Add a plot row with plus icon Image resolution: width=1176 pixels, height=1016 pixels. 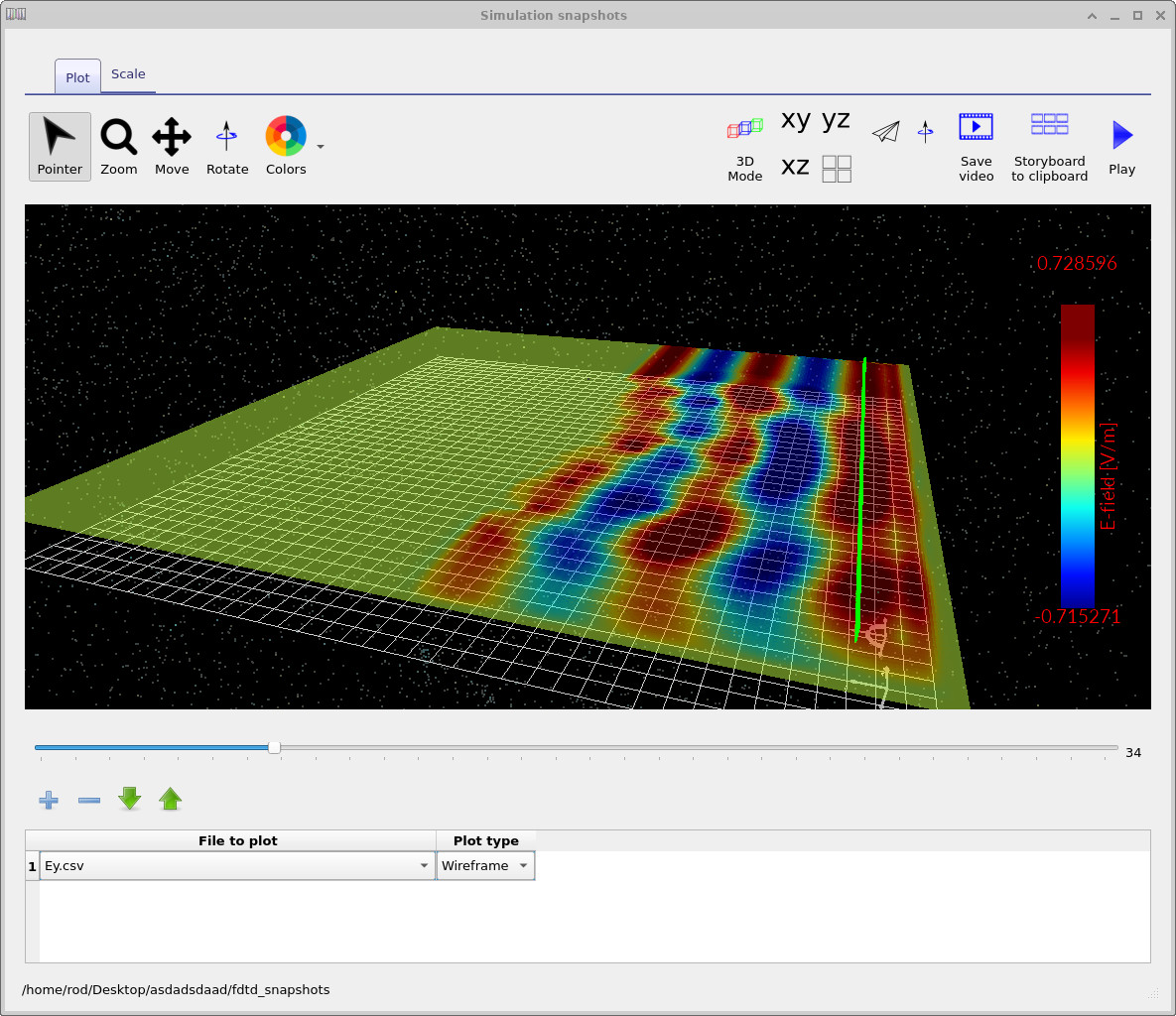point(49,800)
